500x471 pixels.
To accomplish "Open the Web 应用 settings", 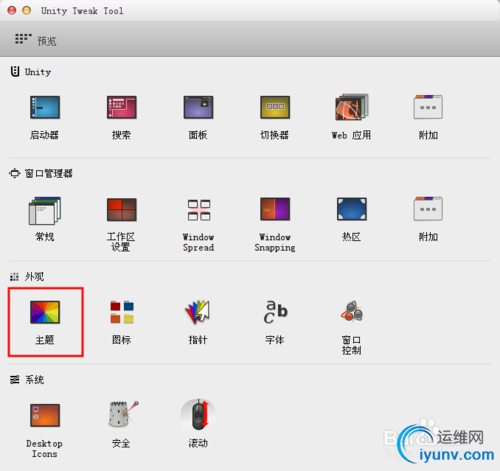I will point(351,117).
